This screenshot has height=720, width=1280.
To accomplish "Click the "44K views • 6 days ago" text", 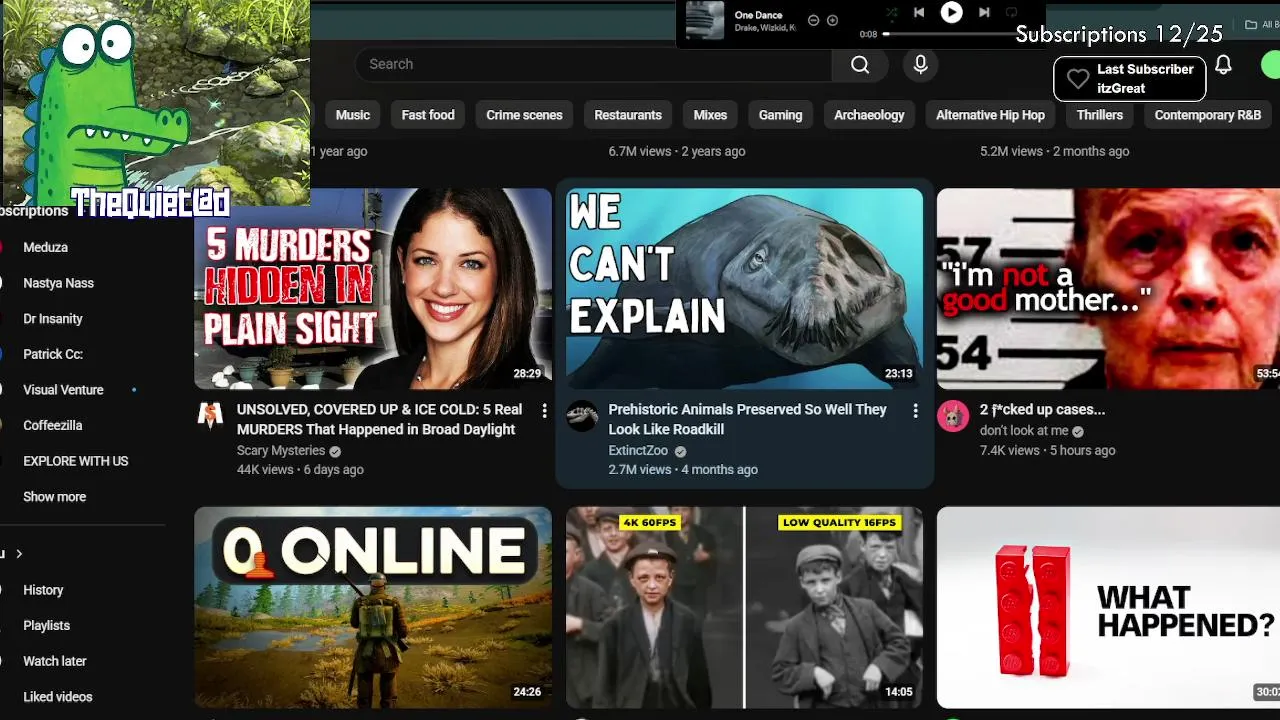I will point(300,470).
